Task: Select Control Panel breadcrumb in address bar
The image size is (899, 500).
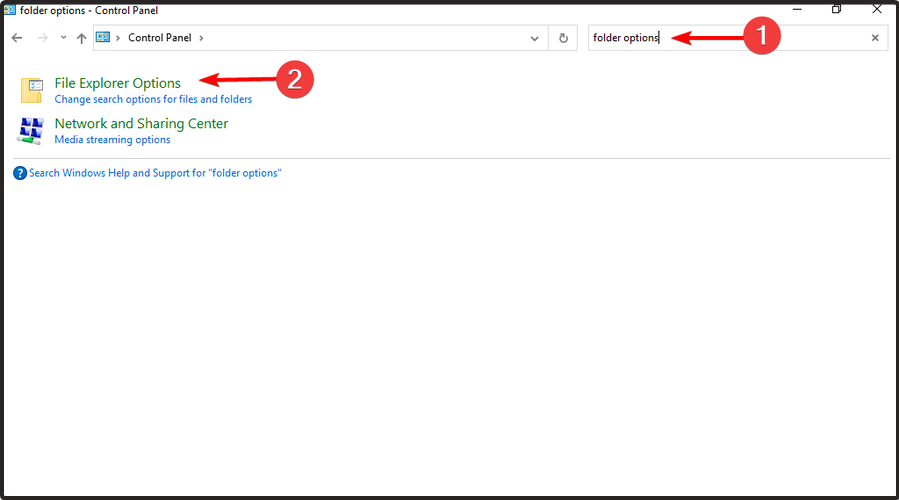Action: point(159,37)
